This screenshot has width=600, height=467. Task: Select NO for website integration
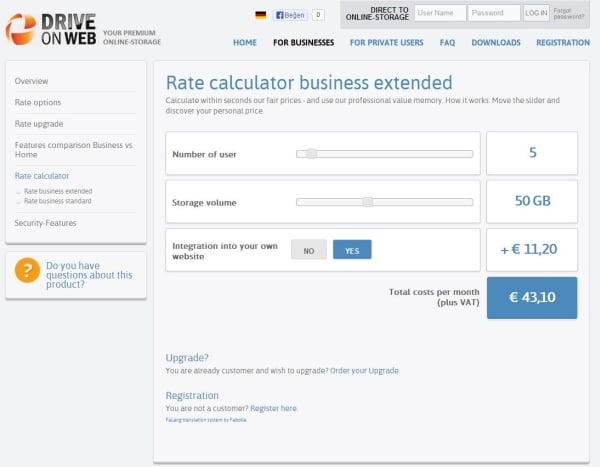click(x=309, y=250)
